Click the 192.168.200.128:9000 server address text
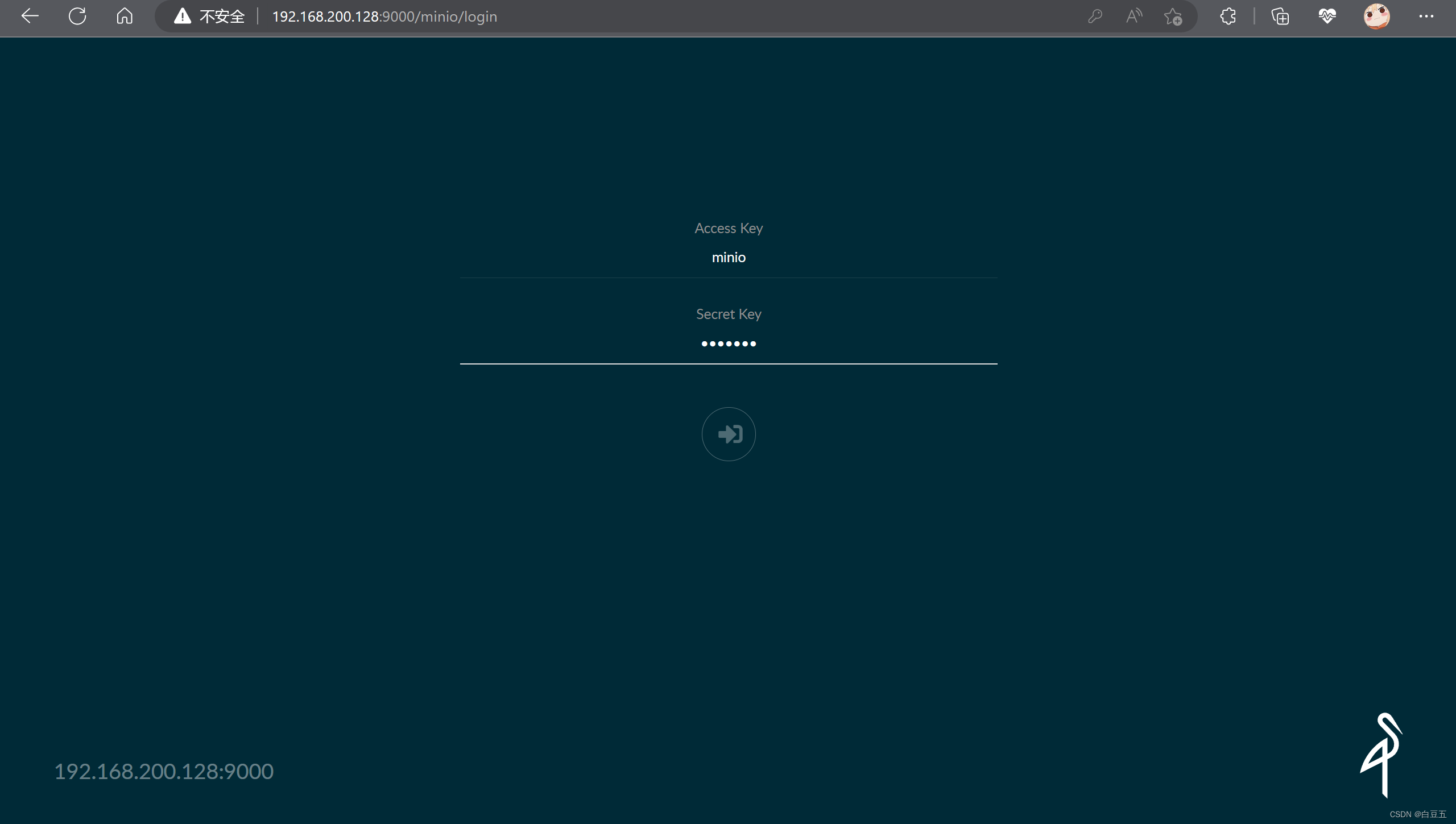The height and width of the screenshot is (824, 1456). (164, 771)
